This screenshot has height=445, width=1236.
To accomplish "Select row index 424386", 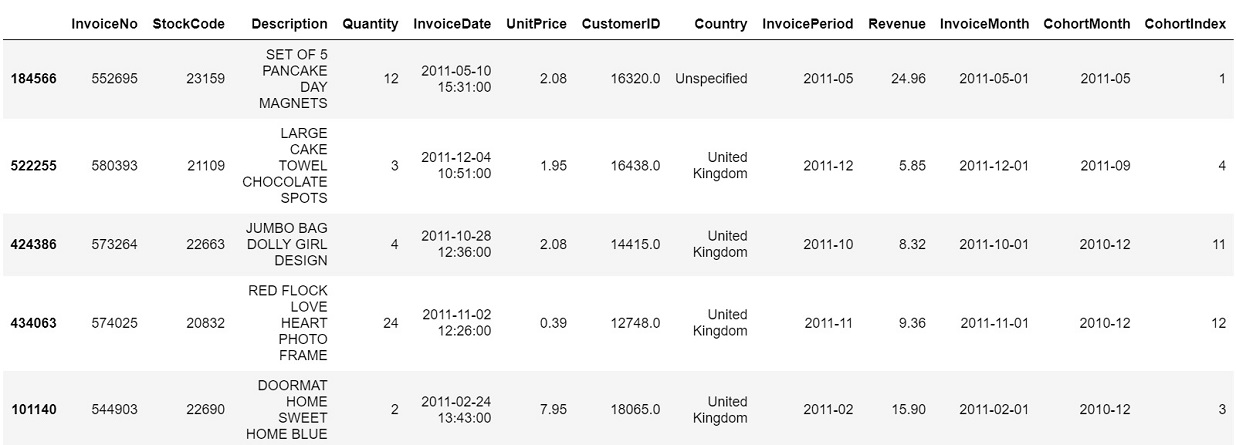I will pos(34,244).
